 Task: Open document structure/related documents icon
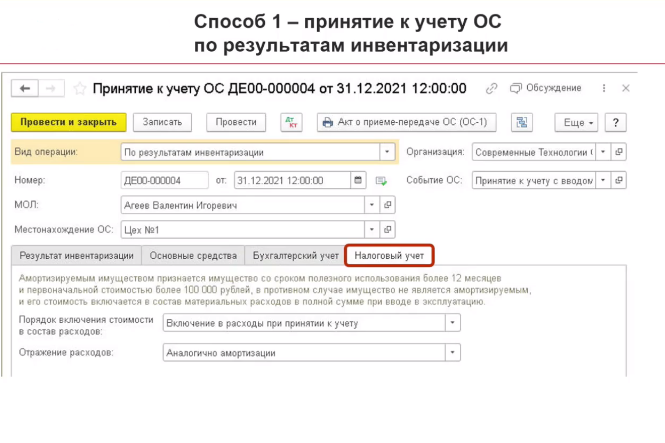coord(522,123)
